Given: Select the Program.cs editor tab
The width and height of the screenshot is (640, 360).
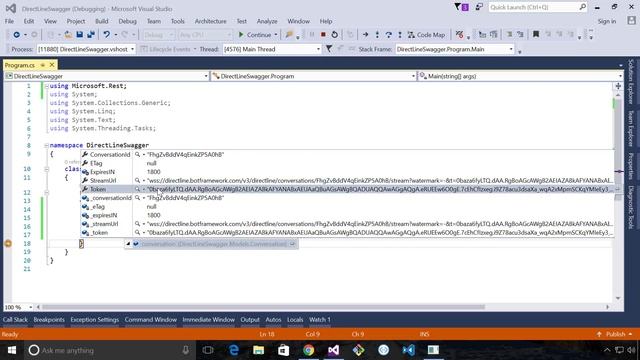Looking at the screenshot, I should click(20, 65).
